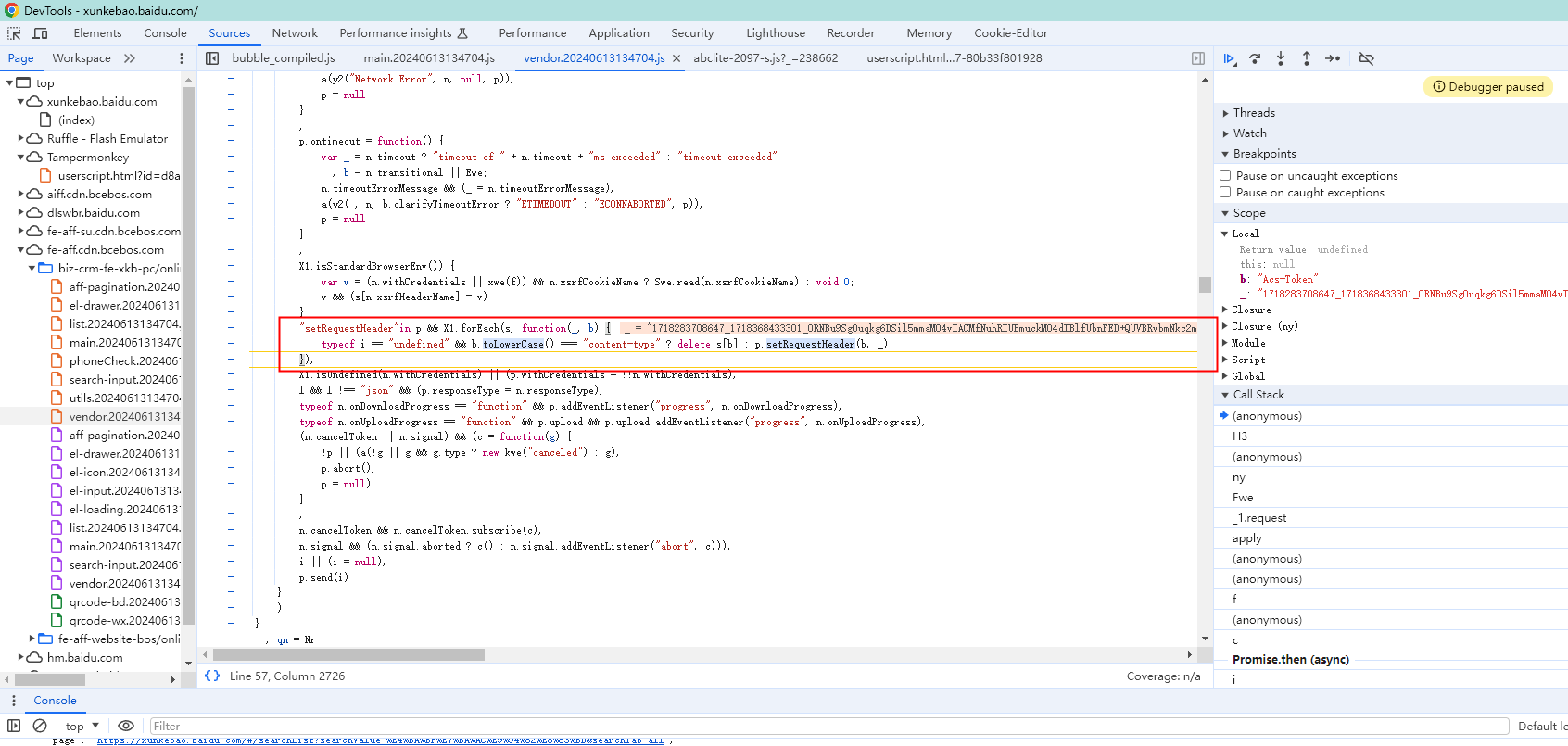Open the Application tab
Image resolution: width=1568 pixels, height=746 pixels.
pyautogui.click(x=619, y=33)
